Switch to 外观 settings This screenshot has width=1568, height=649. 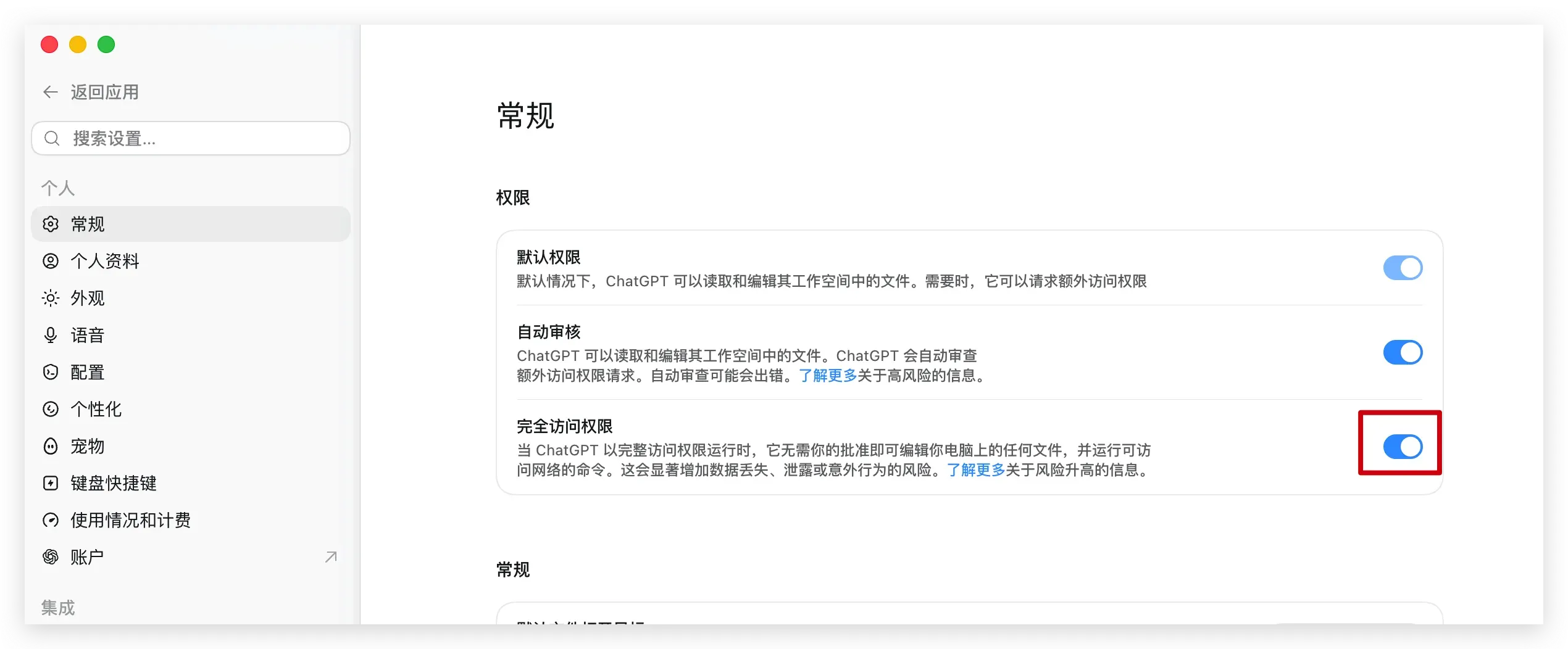click(x=191, y=298)
